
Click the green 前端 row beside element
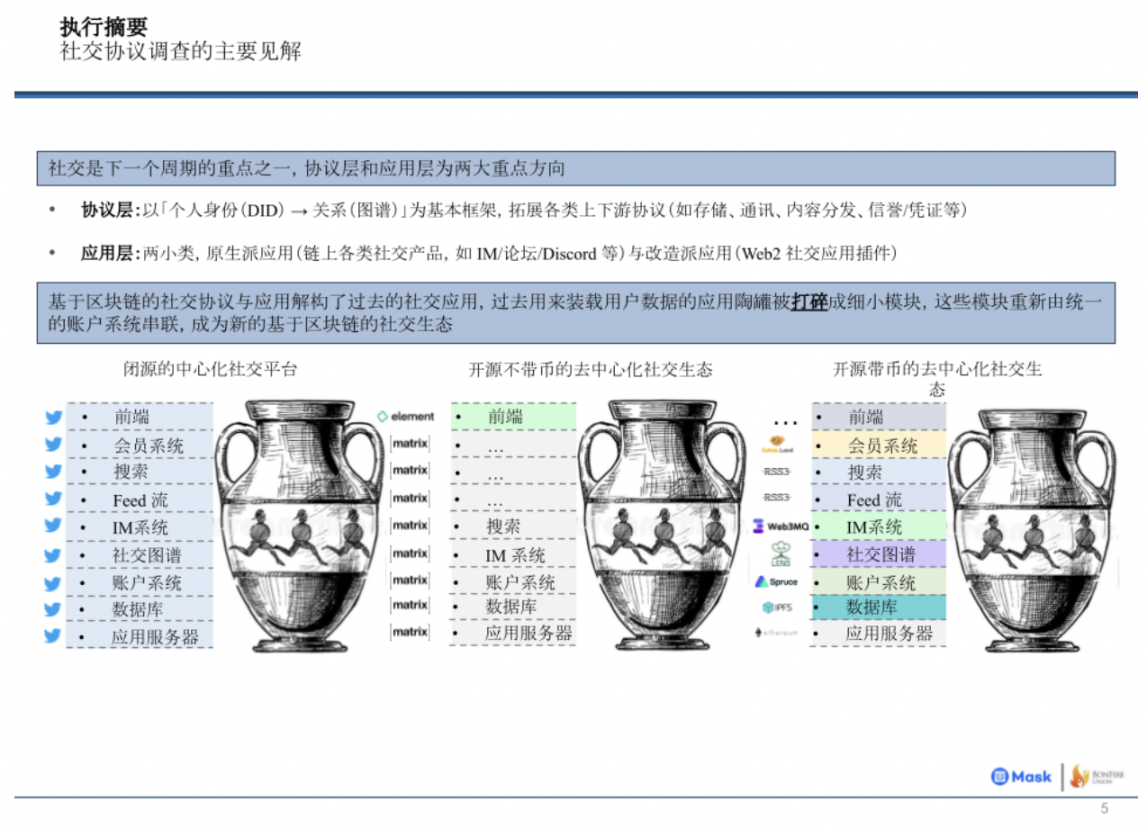(513, 416)
